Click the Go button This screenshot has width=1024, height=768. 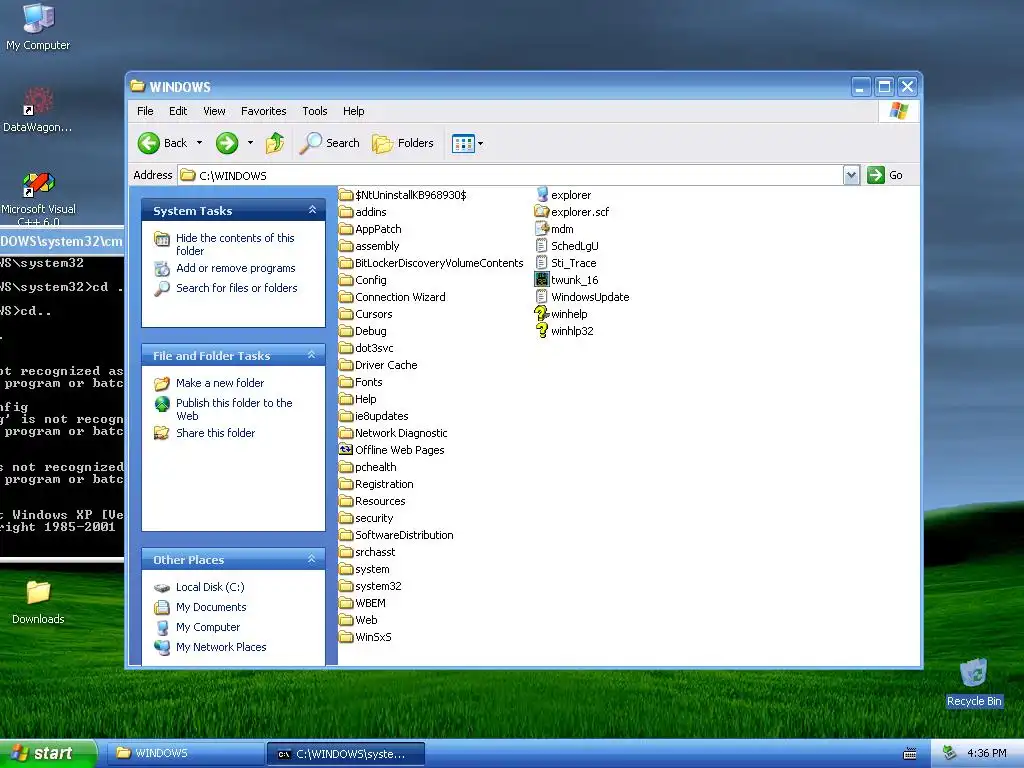pos(885,175)
